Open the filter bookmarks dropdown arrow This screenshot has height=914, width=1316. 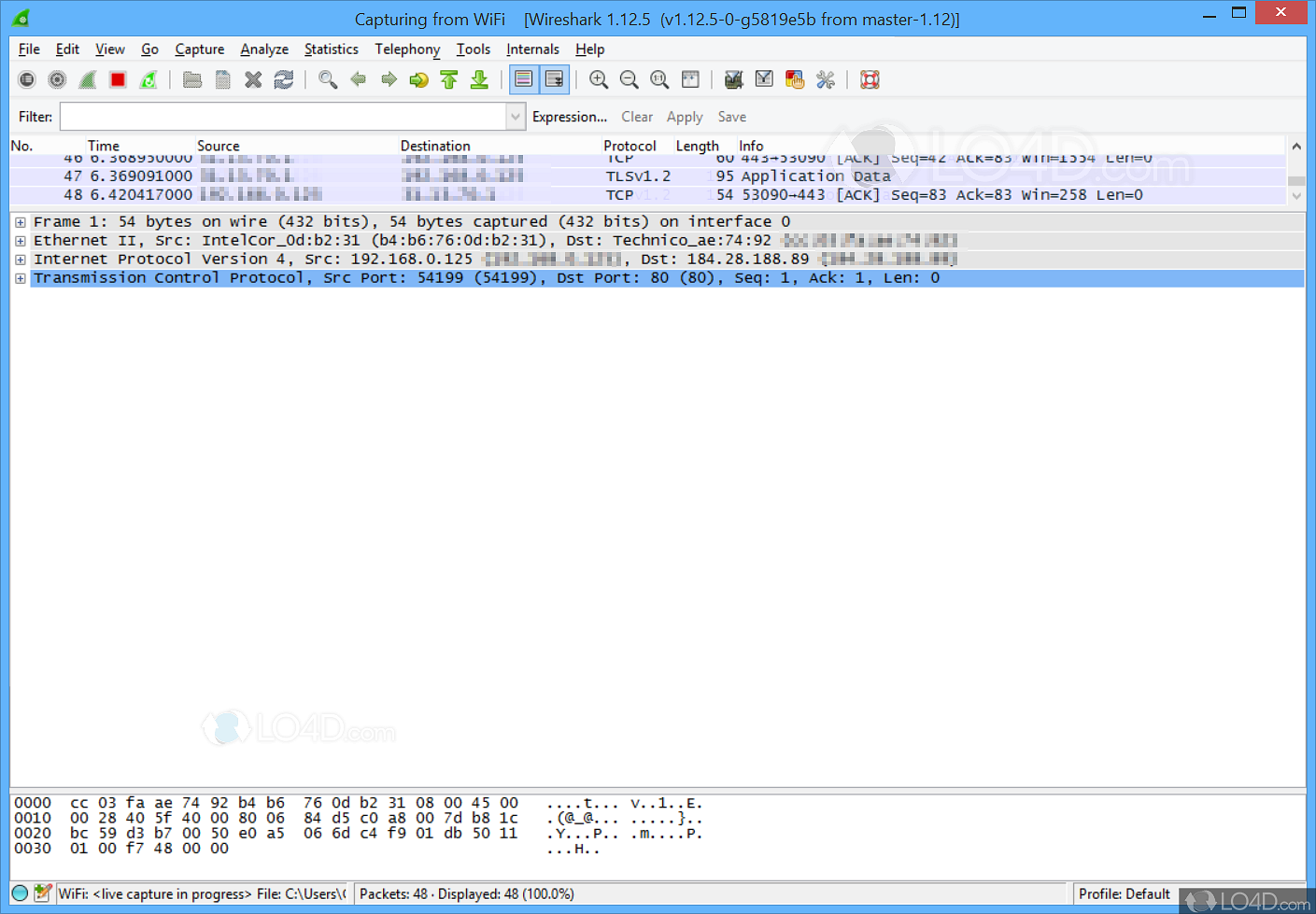coord(515,116)
